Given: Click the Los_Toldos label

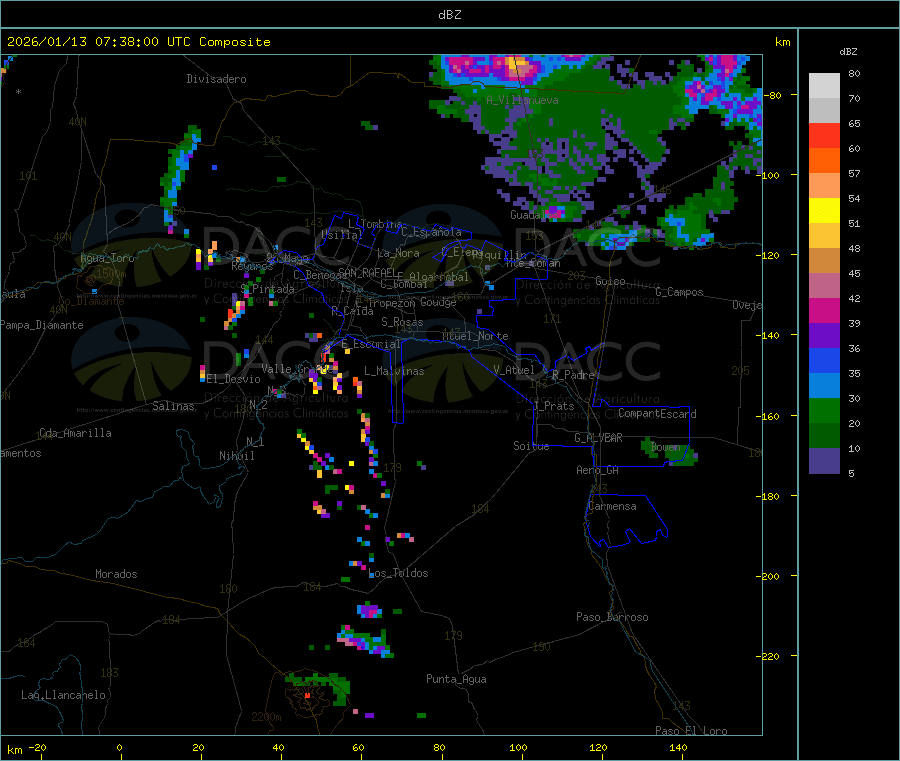Looking at the screenshot, I should (398, 573).
